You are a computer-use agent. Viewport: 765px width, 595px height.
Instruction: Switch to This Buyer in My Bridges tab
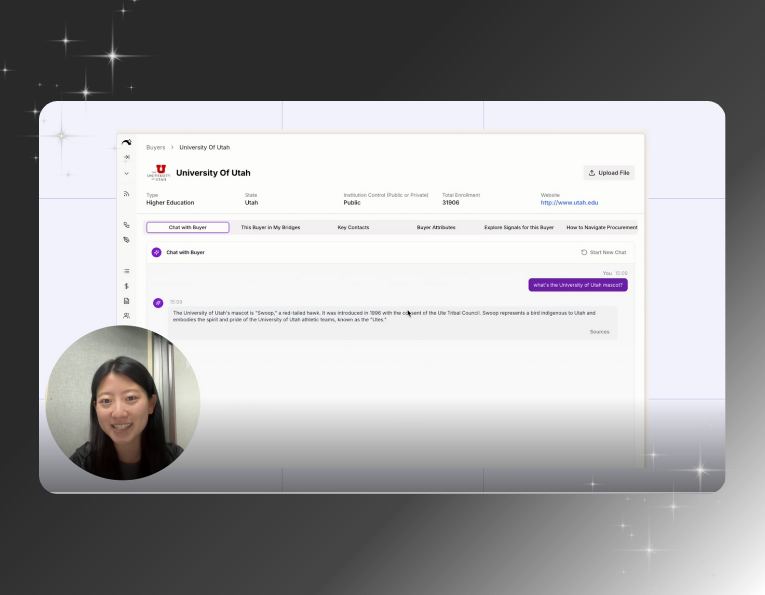tap(270, 227)
